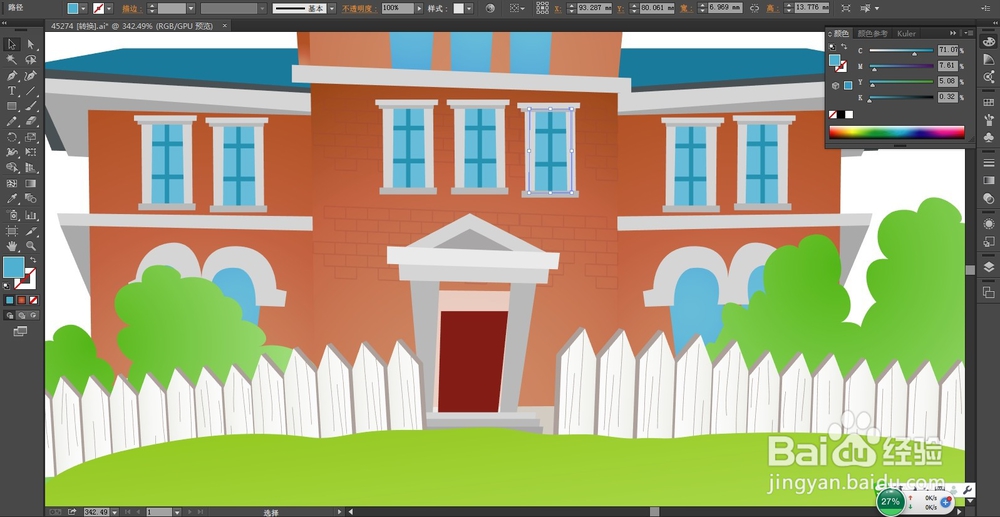Select the Mesh tool
This screenshot has height=517, width=1000.
(11, 184)
